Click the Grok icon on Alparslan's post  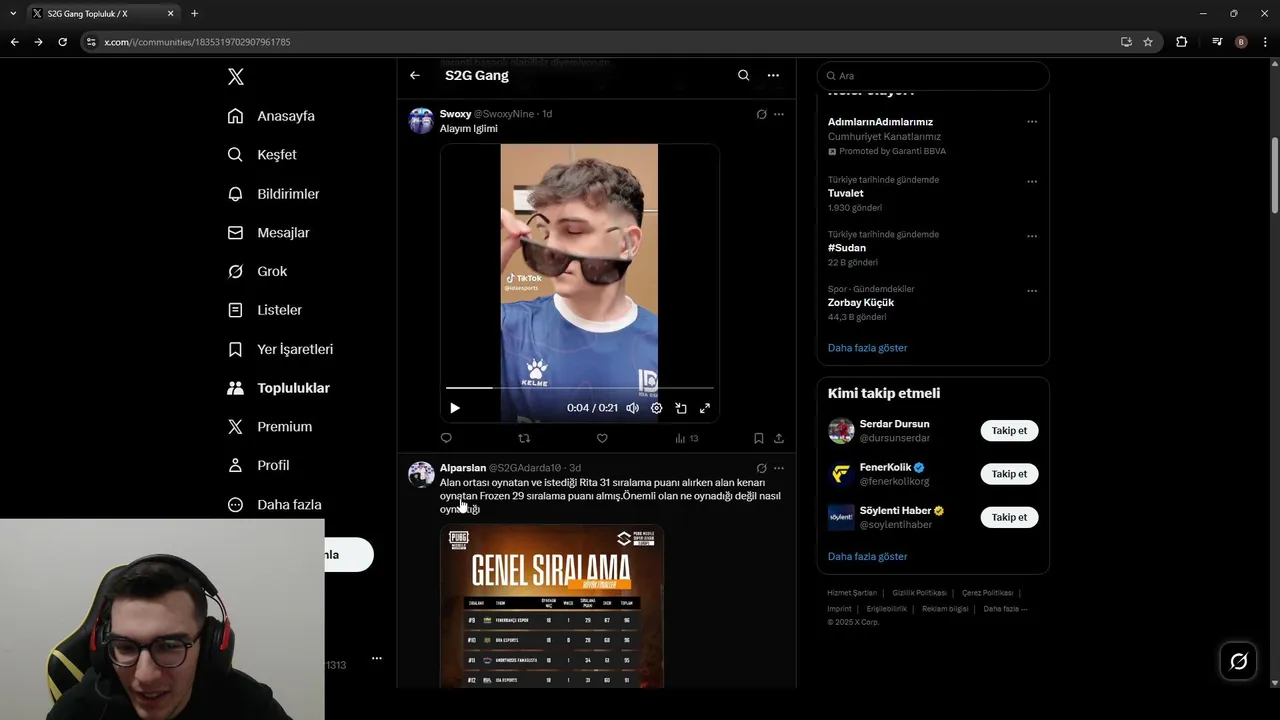[761, 468]
